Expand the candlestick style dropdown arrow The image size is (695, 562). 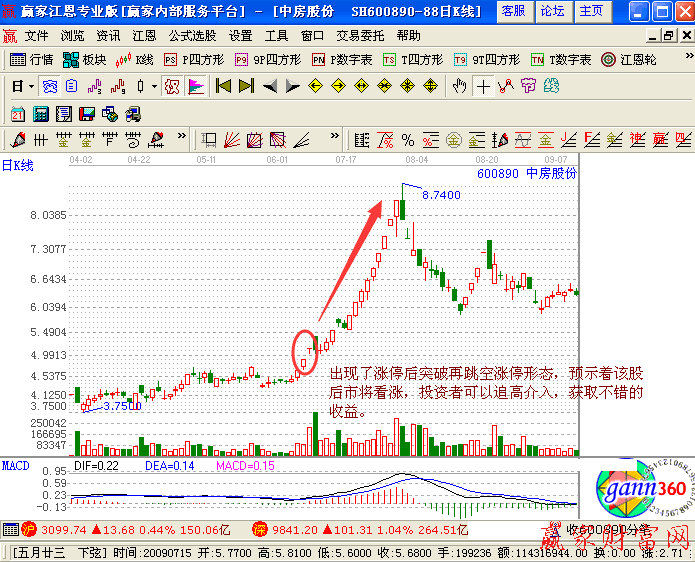tap(153, 86)
